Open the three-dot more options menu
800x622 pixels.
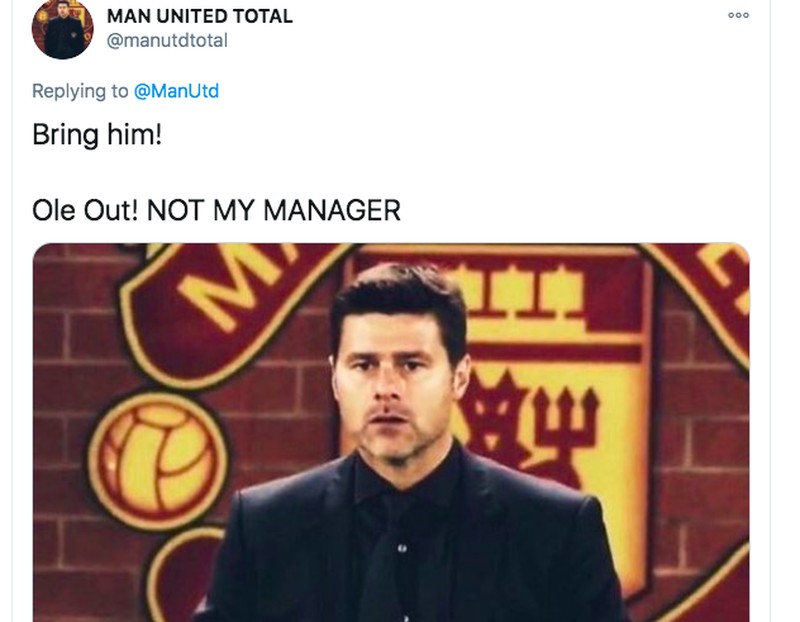tap(738, 15)
